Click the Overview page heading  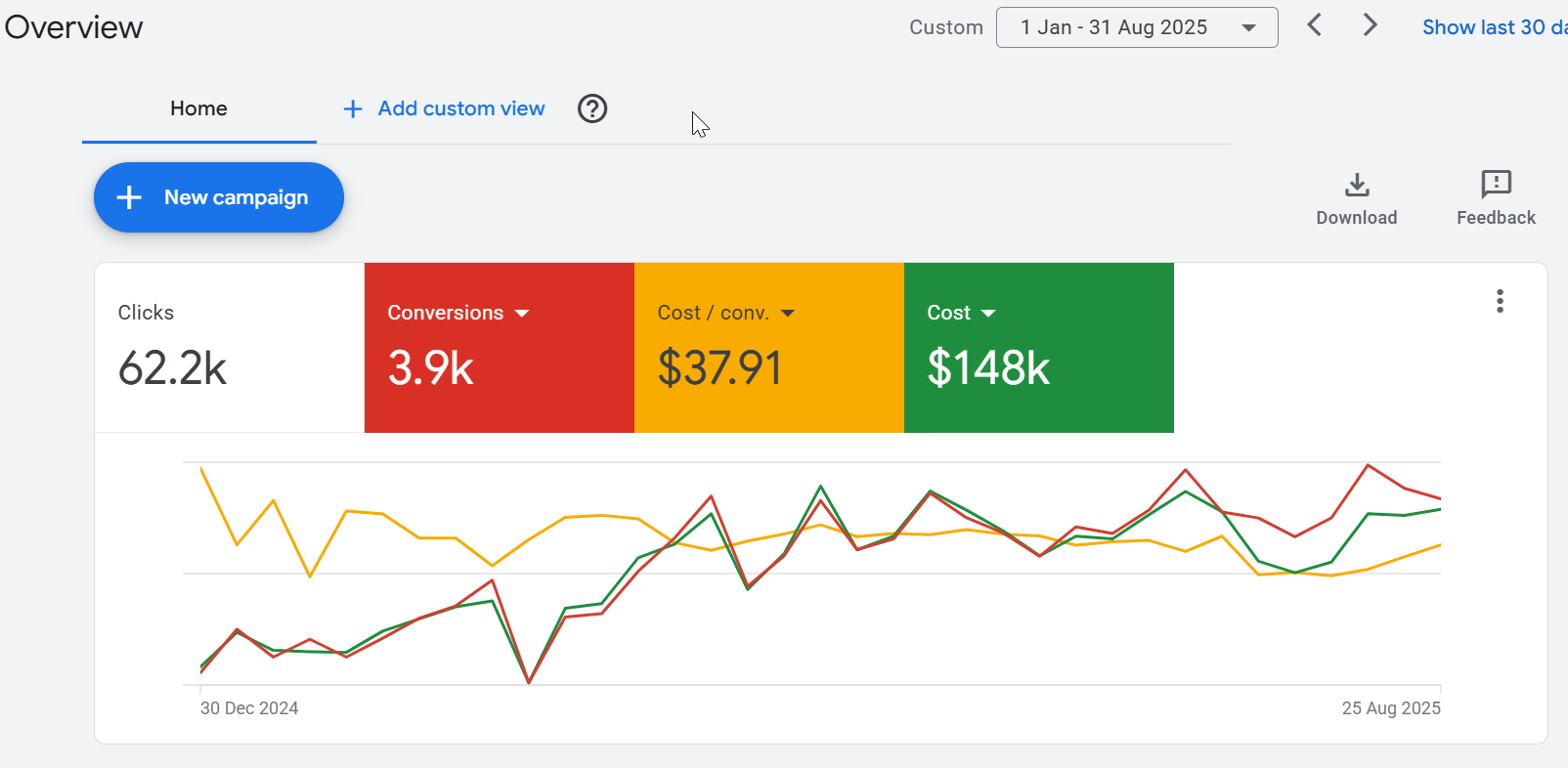pyautogui.click(x=73, y=27)
